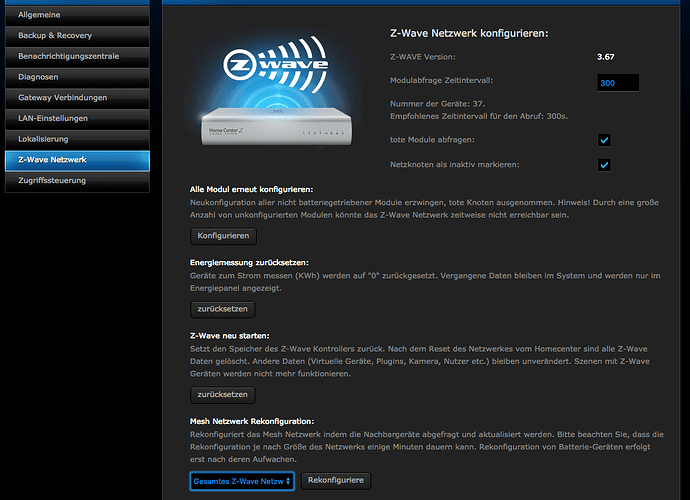
Task: Open the 'Gesamtes Z-Wave Netzw' dropdown
Action: tap(242, 481)
